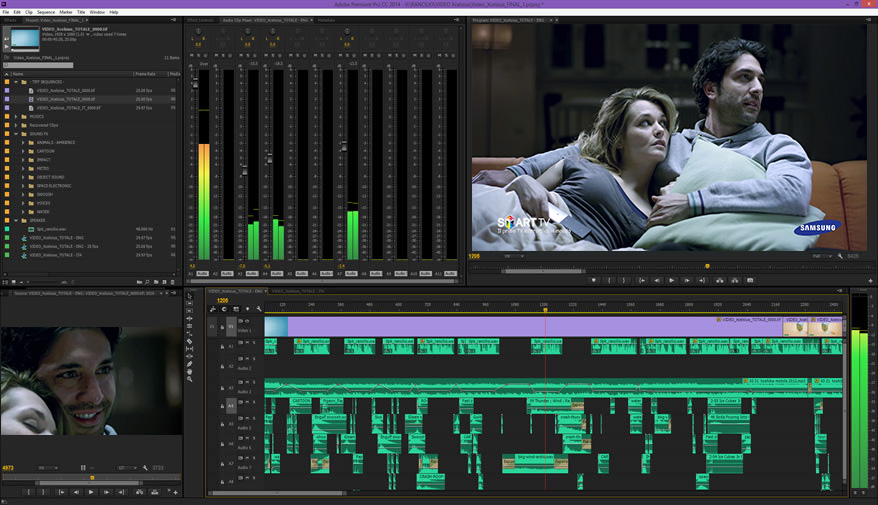Click the trash delete icon in Project panel
878x505 pixels.
point(172,282)
